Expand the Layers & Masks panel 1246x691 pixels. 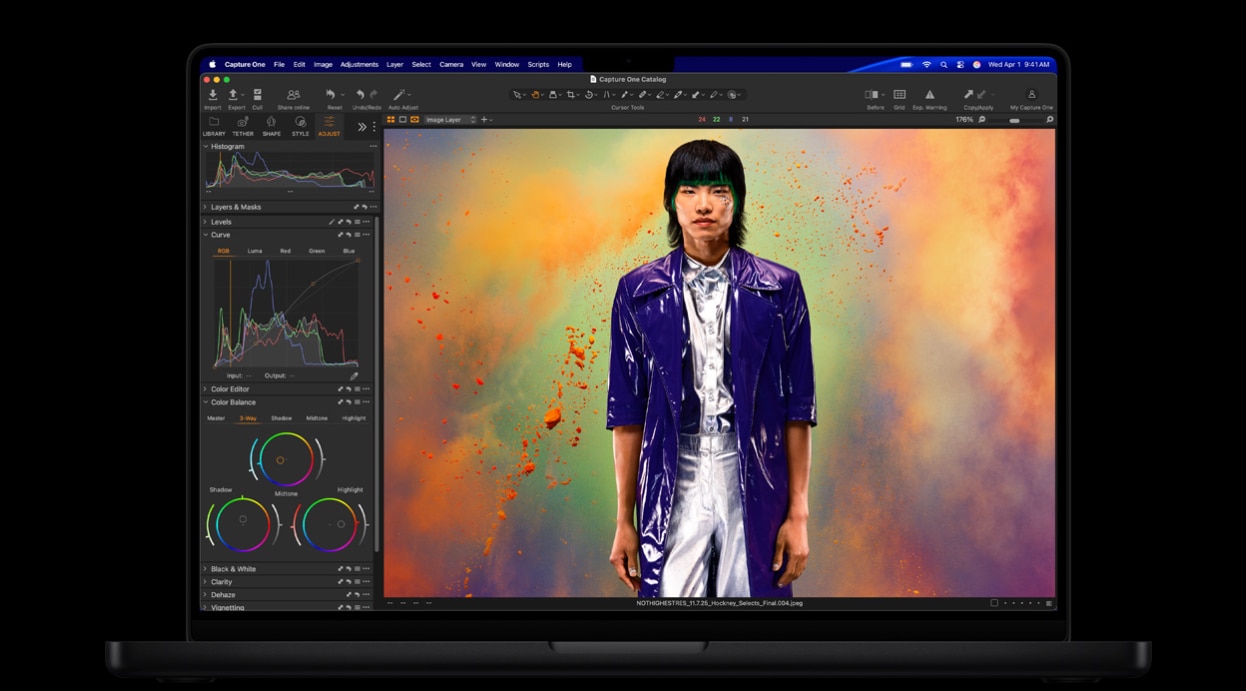click(235, 207)
